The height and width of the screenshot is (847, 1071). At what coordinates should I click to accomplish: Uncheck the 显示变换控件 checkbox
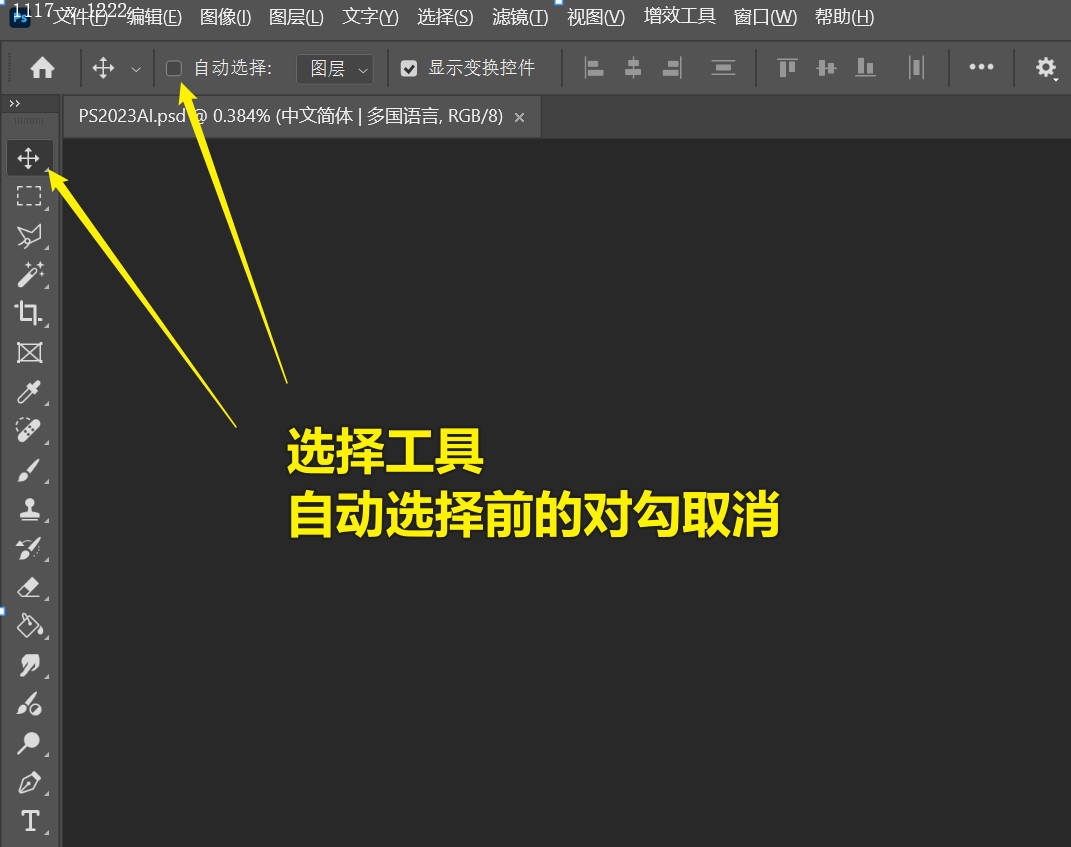pos(408,68)
